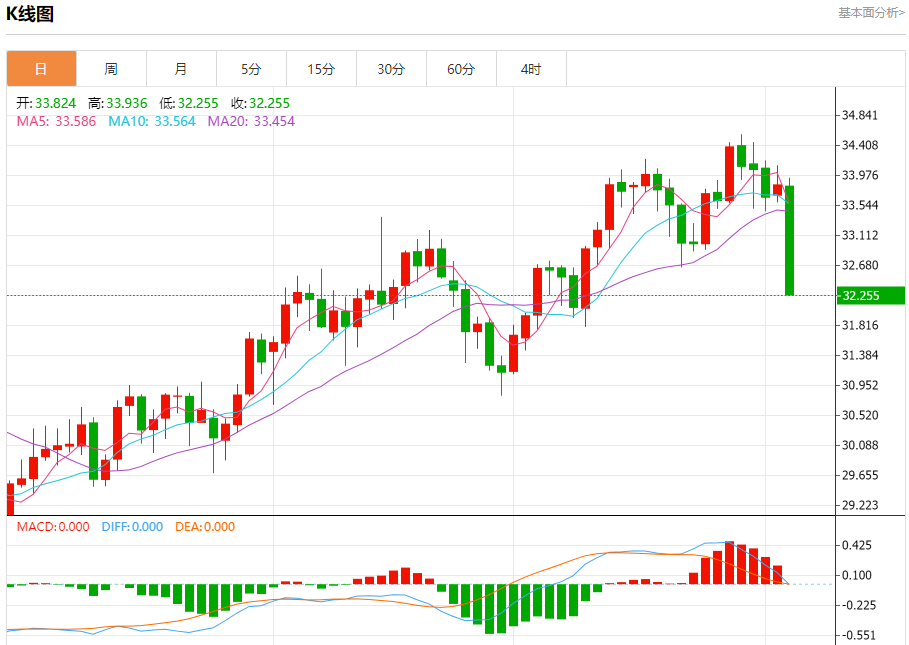The width and height of the screenshot is (909, 645).
Task: Click the last long green candlestick
Action: click(790, 240)
